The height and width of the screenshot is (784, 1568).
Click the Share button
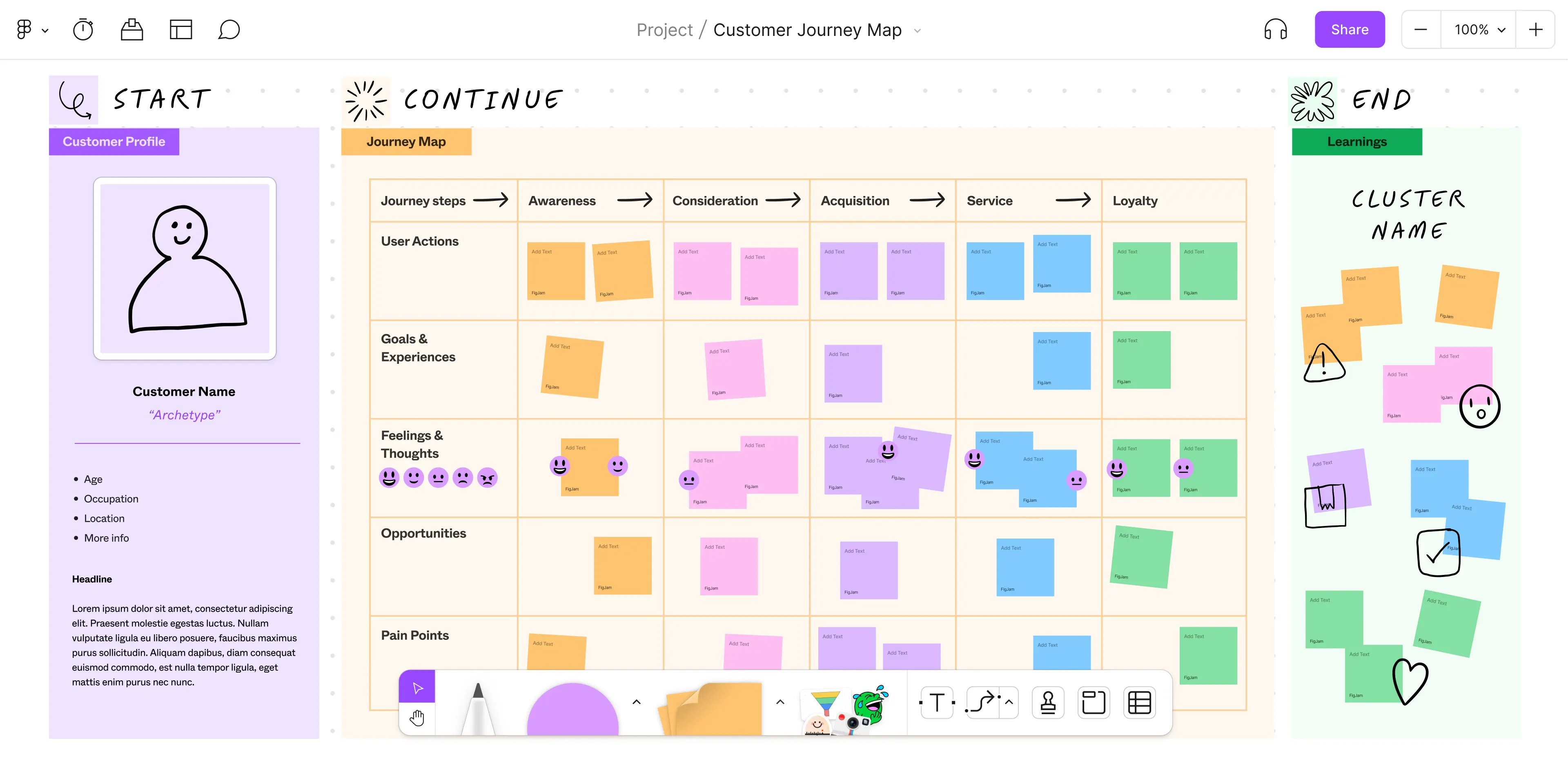[x=1350, y=29]
